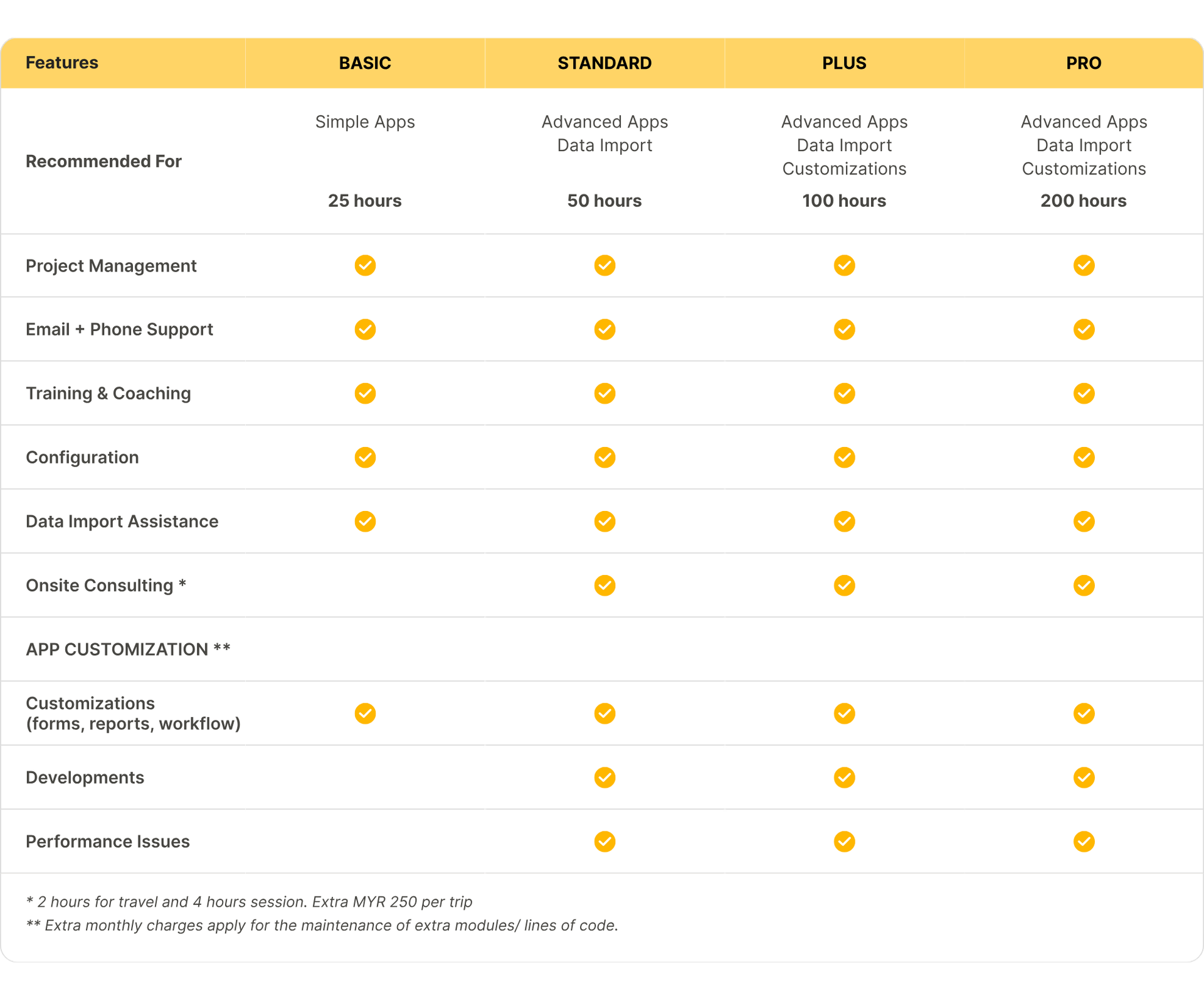The image size is (1204, 1000).
Task: Click the PLUS Training & Coaching checkmark
Action: (844, 393)
